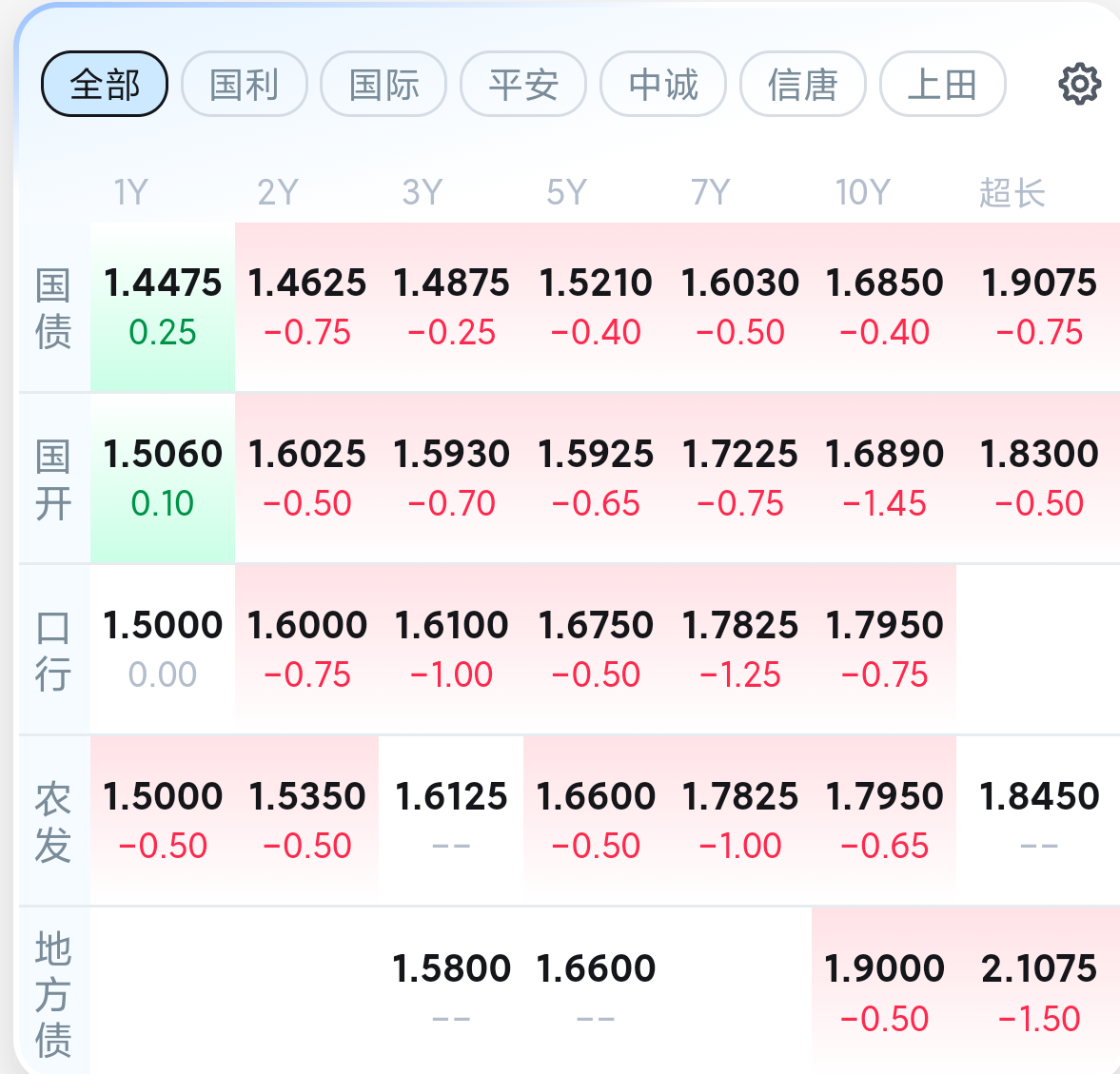Open the 国开 10Y yield 1.6890
This screenshot has height=1074, width=1120.
pyautogui.click(x=884, y=478)
